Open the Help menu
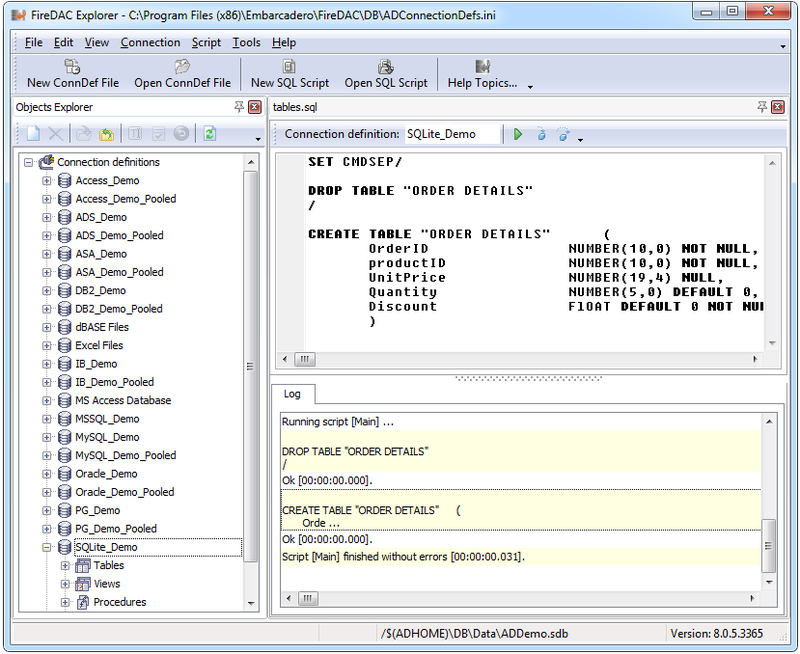 tap(284, 42)
